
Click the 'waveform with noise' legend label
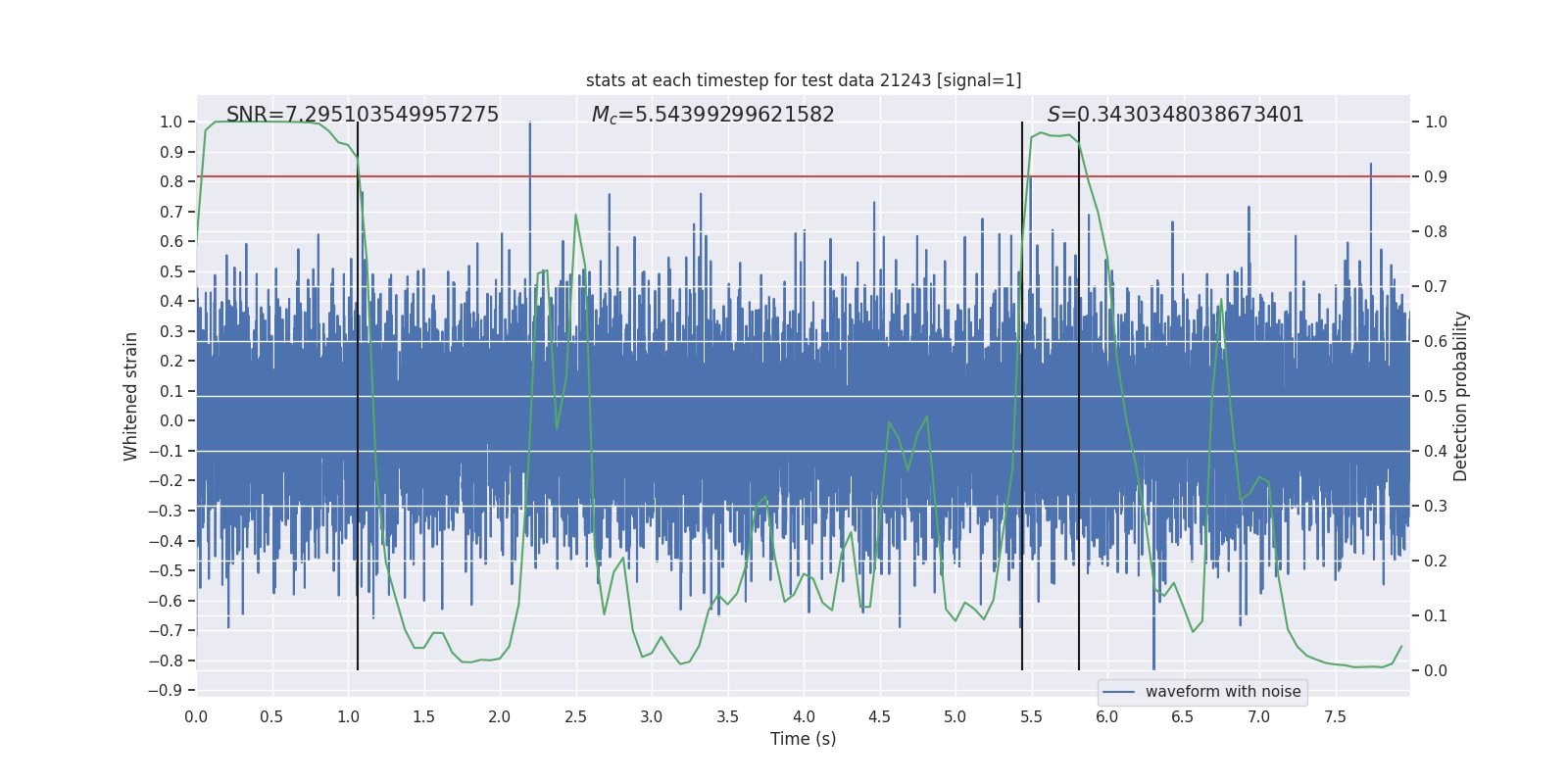coord(1222,692)
